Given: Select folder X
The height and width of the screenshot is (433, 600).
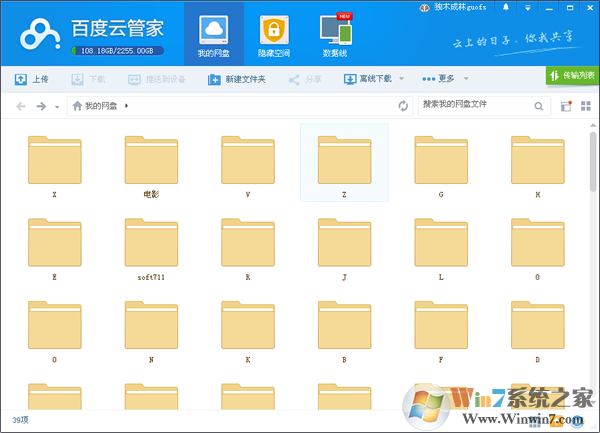Looking at the screenshot, I should (x=55, y=166).
